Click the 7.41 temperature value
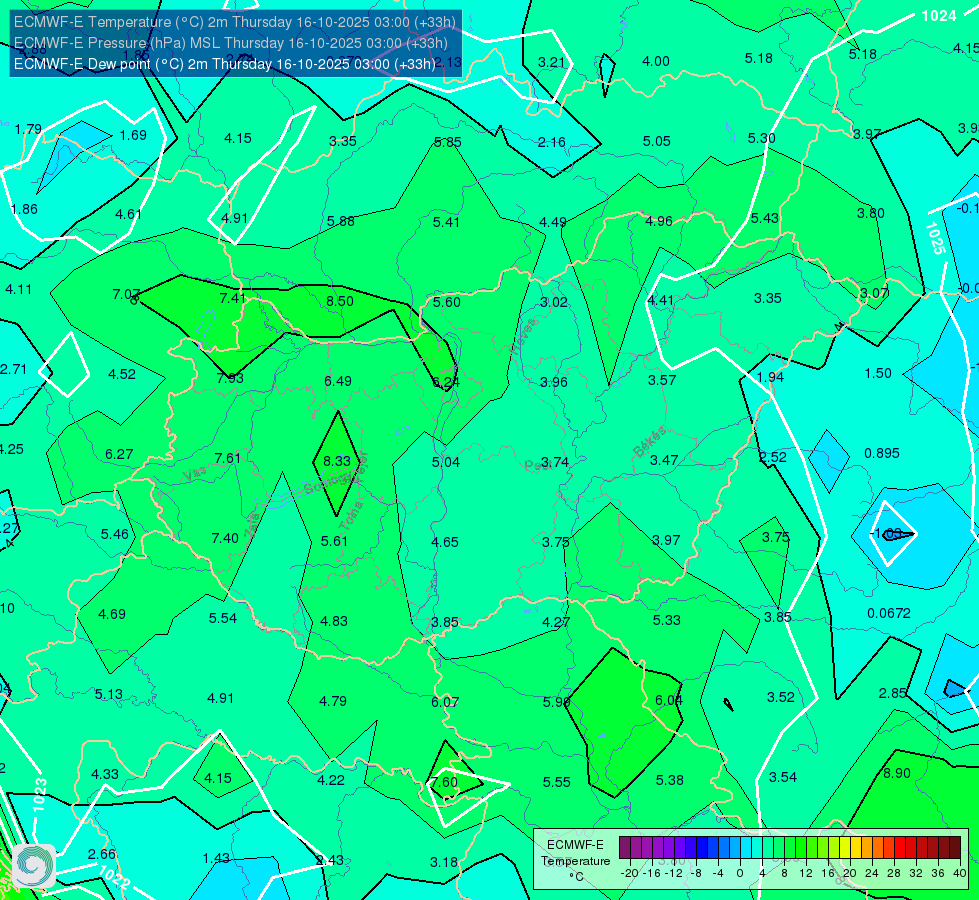 pos(233,298)
